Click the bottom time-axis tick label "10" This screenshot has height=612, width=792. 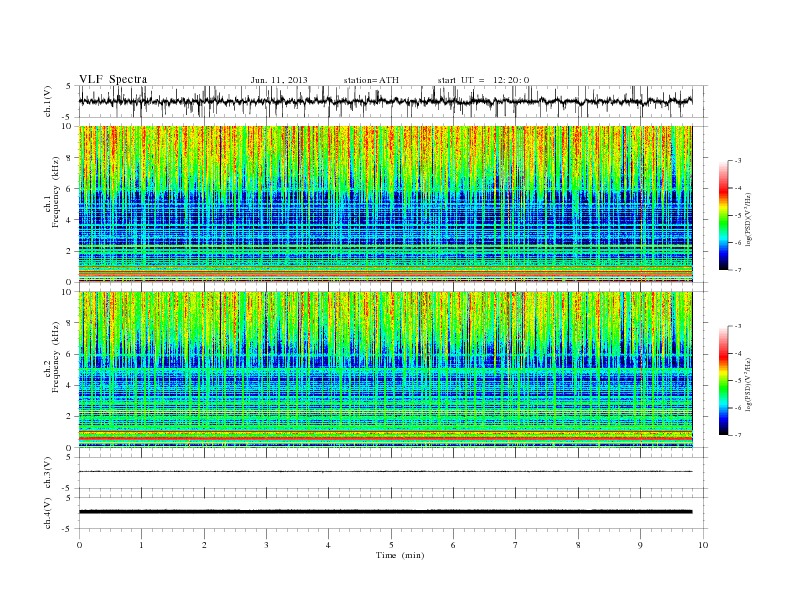pyautogui.click(x=703, y=545)
